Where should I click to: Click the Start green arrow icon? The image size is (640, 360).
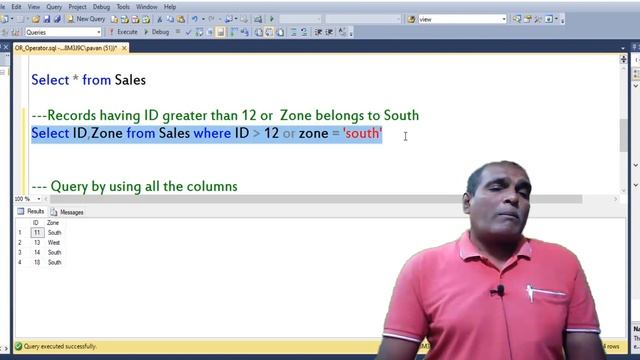coord(272,19)
